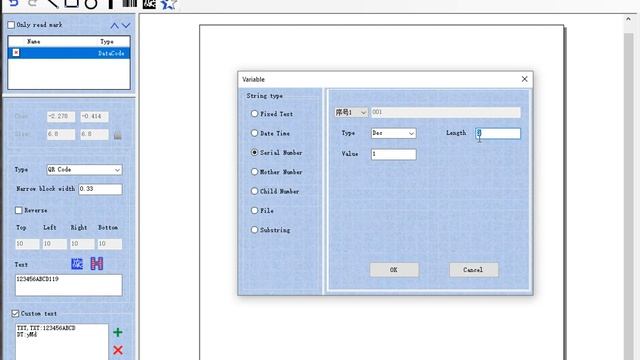The height and width of the screenshot is (360, 640).
Task: Select Substring string type
Action: click(254, 230)
